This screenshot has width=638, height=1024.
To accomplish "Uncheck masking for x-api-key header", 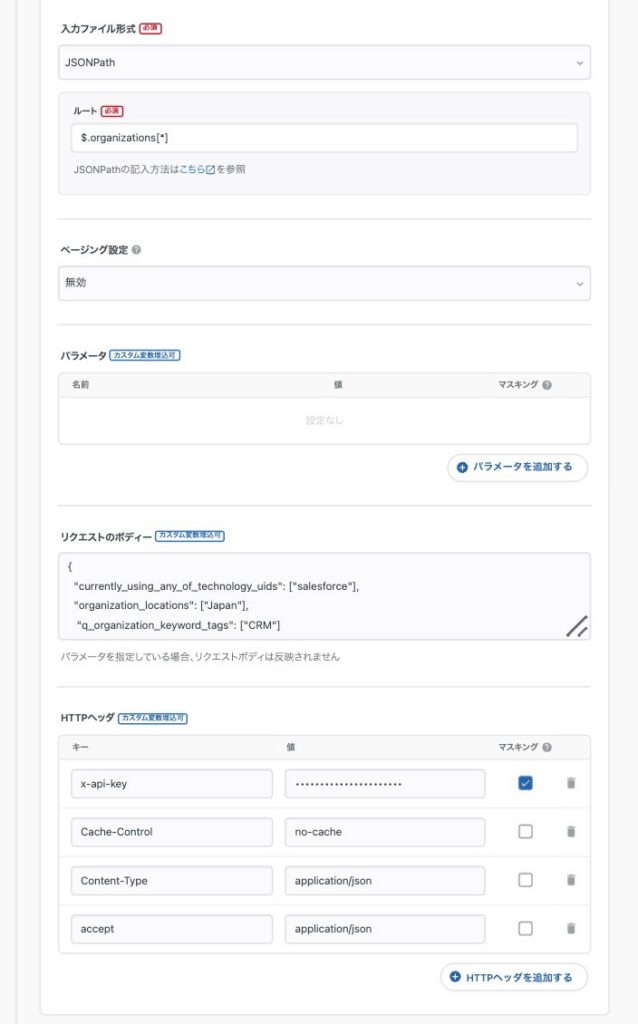I will click(x=525, y=783).
